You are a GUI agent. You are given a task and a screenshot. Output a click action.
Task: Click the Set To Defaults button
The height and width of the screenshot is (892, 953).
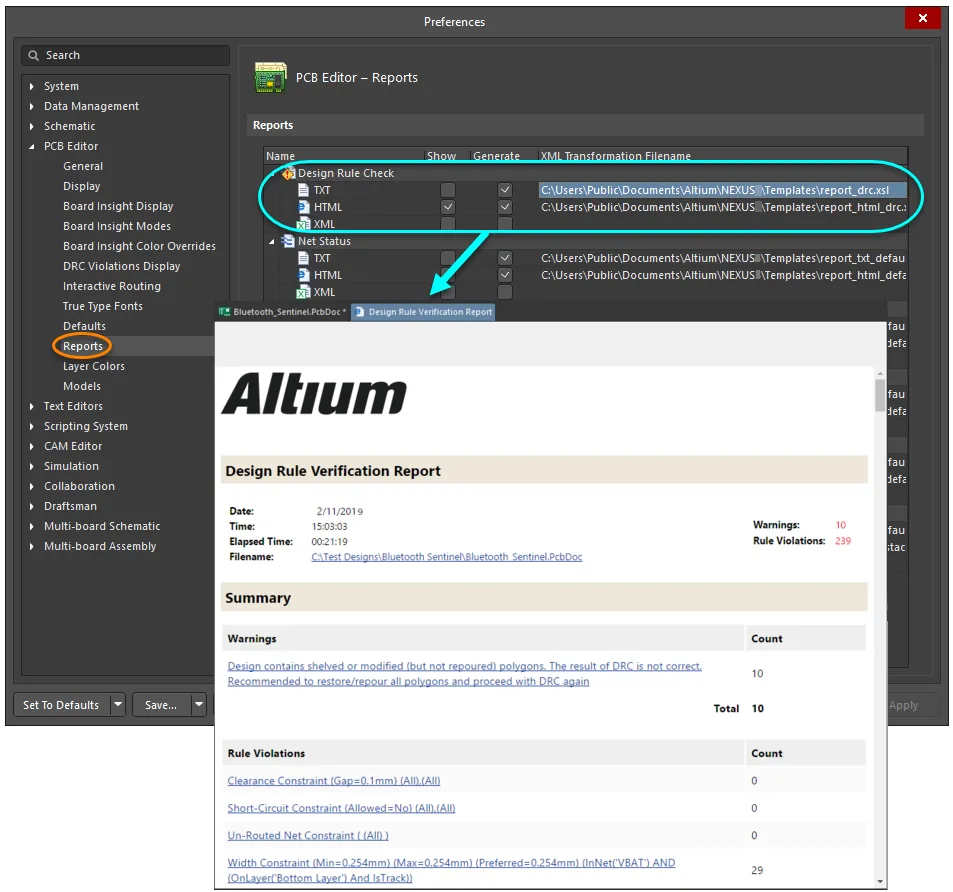tap(62, 705)
